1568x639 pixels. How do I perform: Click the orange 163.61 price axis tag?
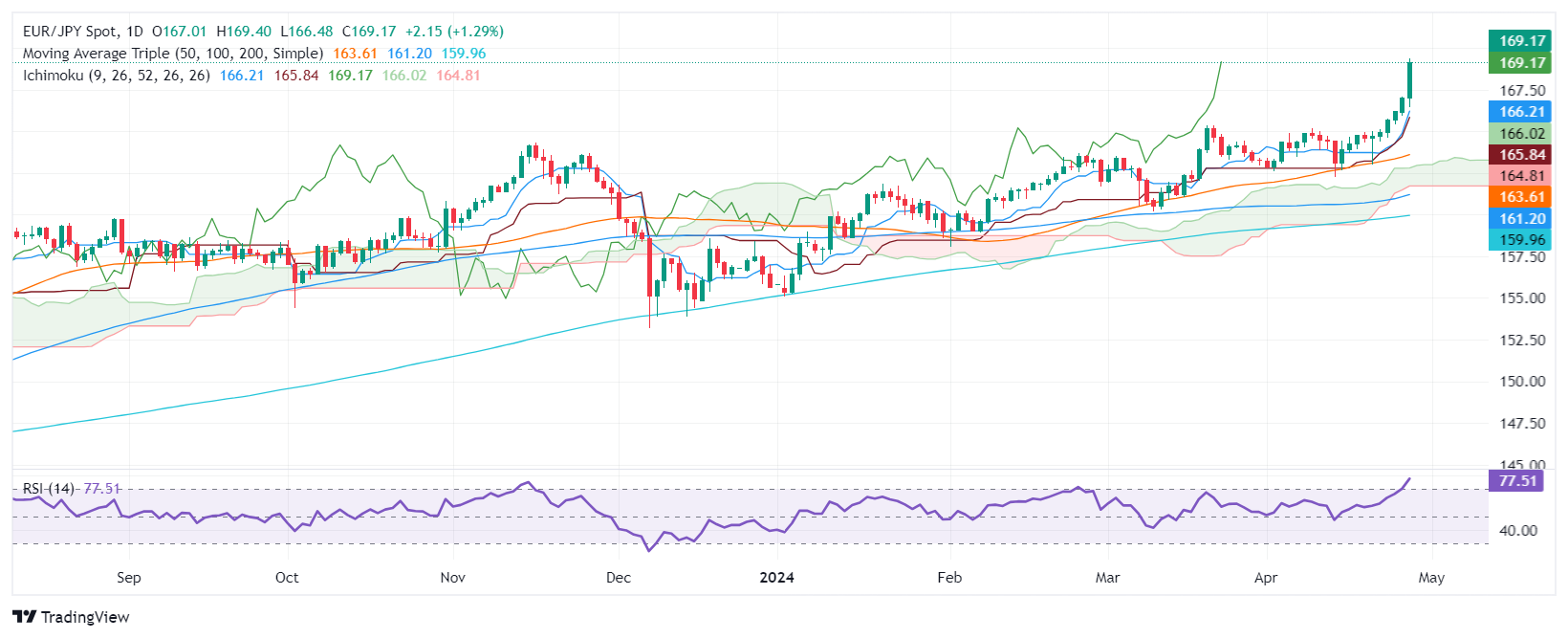1521,197
